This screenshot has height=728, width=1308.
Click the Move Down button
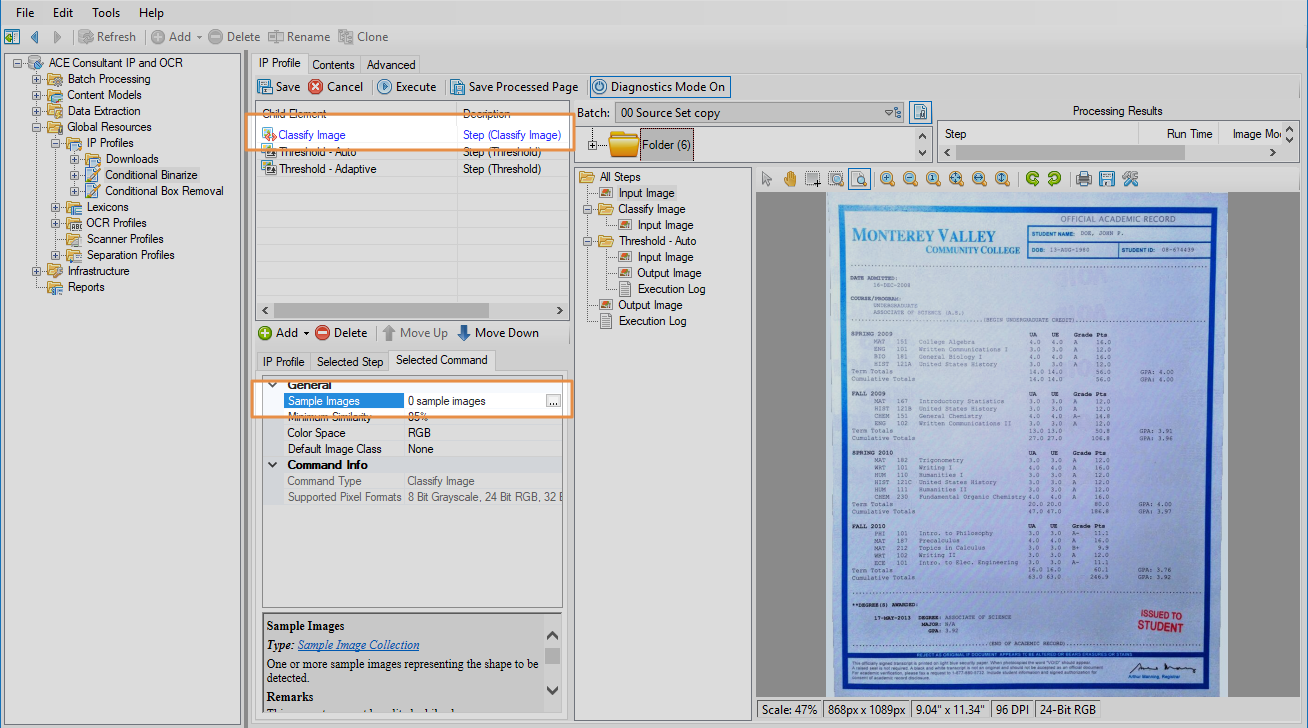[x=498, y=333]
